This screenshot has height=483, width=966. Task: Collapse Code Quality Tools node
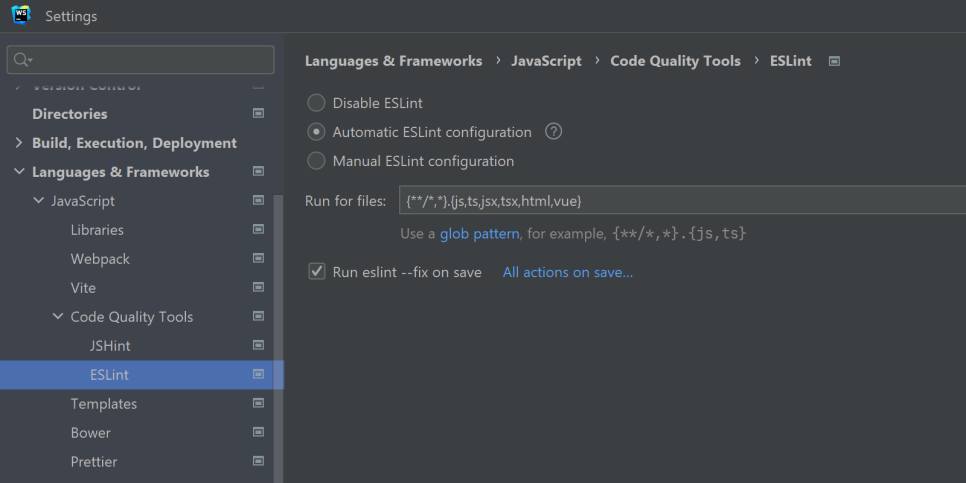58,316
